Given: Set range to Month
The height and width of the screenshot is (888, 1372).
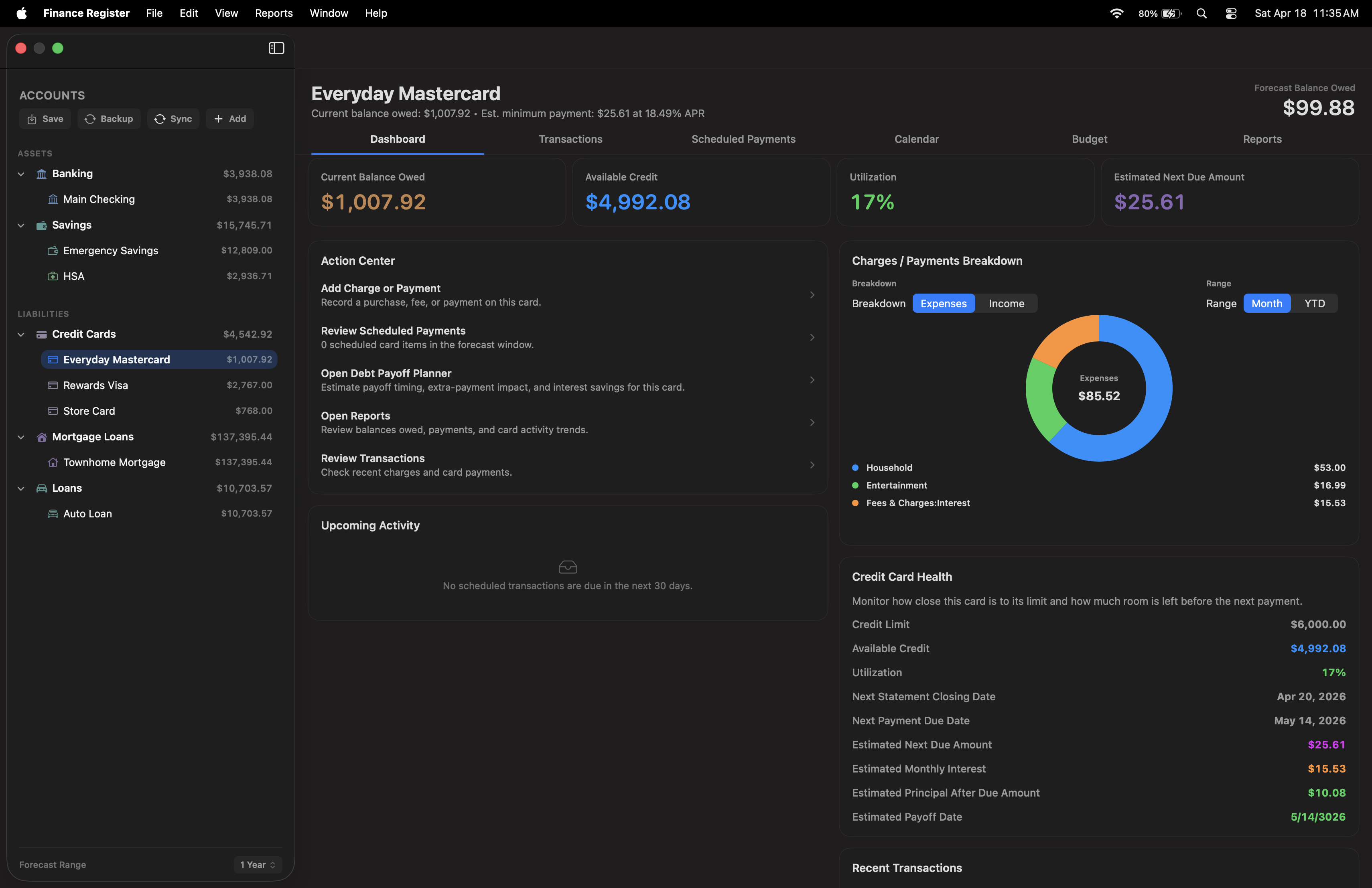Looking at the screenshot, I should pos(1266,304).
